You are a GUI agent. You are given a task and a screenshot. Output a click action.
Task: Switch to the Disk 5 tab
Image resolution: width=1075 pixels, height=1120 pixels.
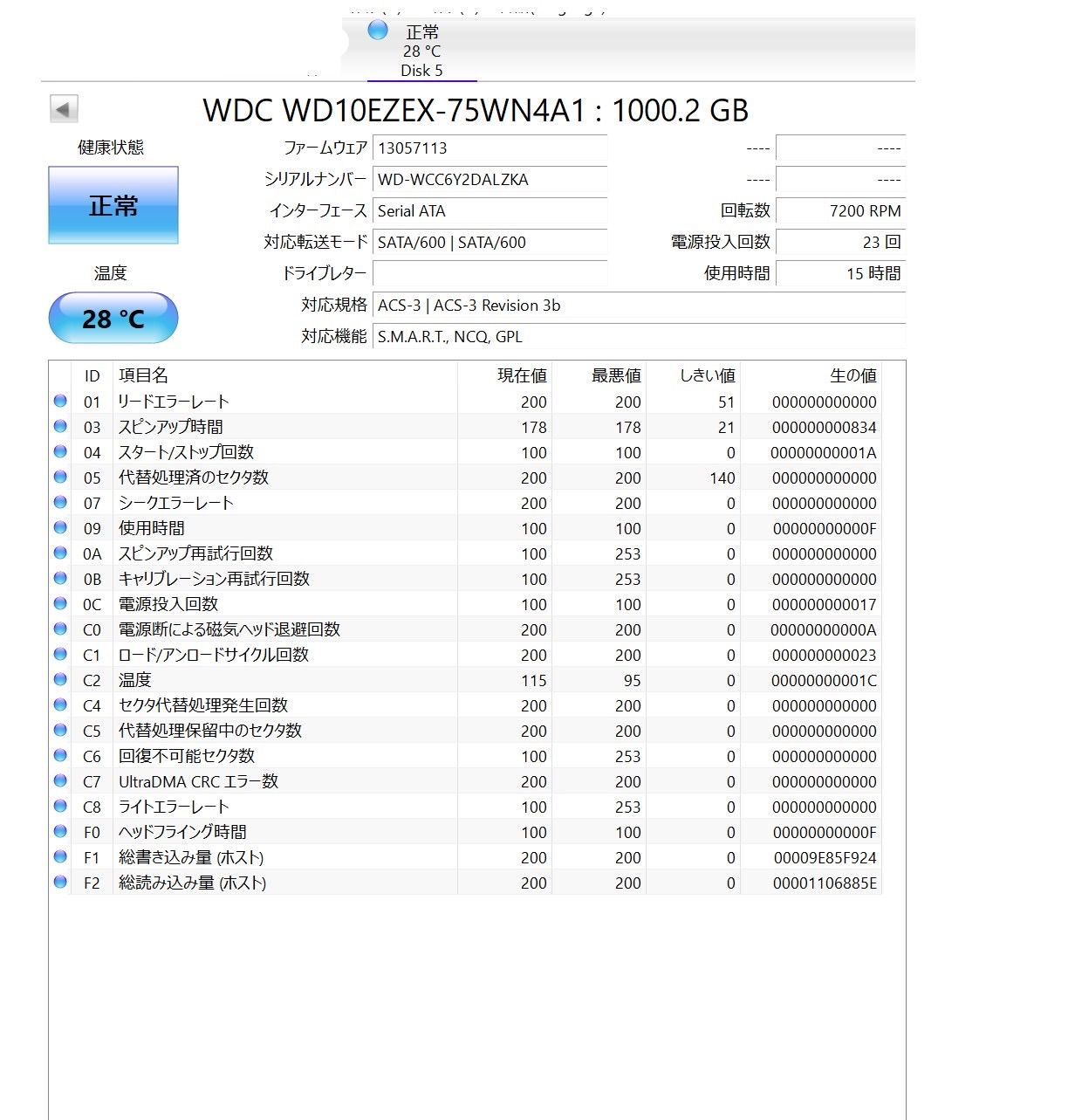(421, 50)
